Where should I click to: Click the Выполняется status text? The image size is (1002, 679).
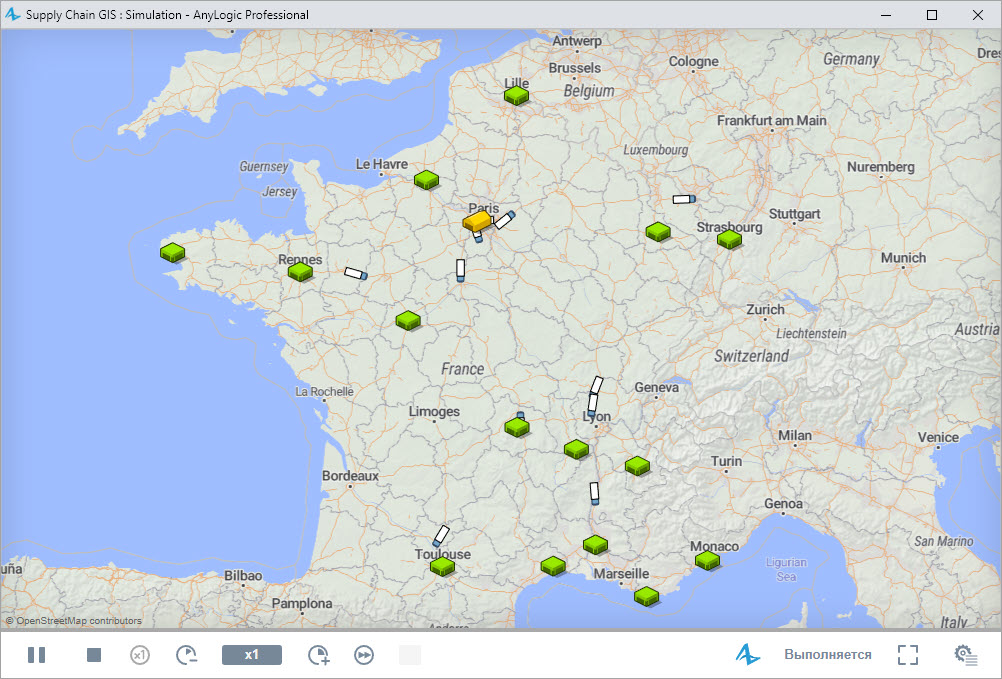tap(828, 655)
